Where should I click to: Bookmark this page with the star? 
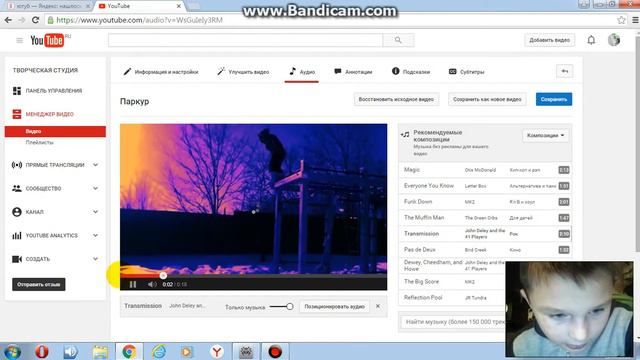[621, 20]
